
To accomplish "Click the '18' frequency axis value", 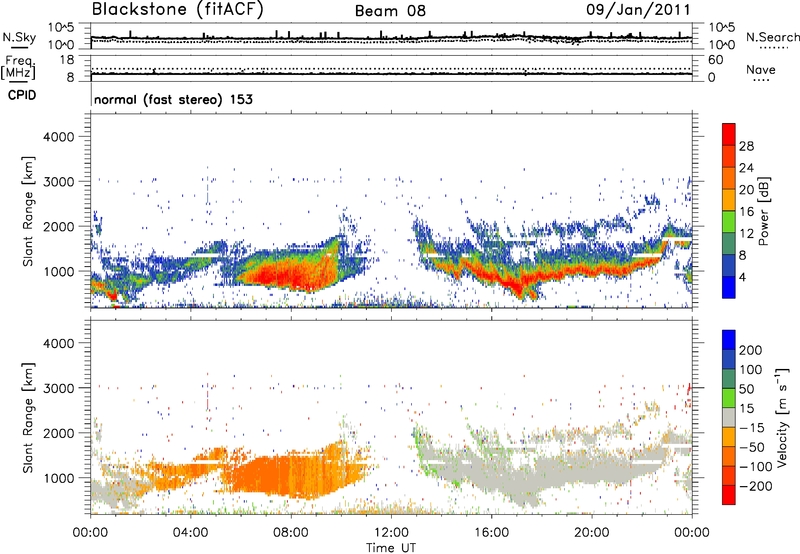I will [x=67, y=60].
